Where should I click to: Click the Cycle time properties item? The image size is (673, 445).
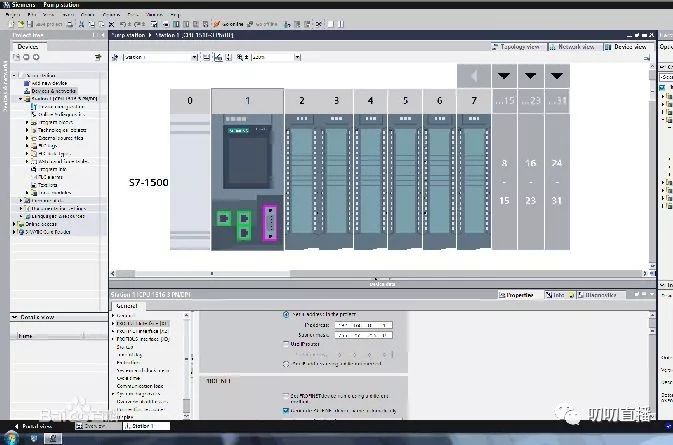click(128, 378)
